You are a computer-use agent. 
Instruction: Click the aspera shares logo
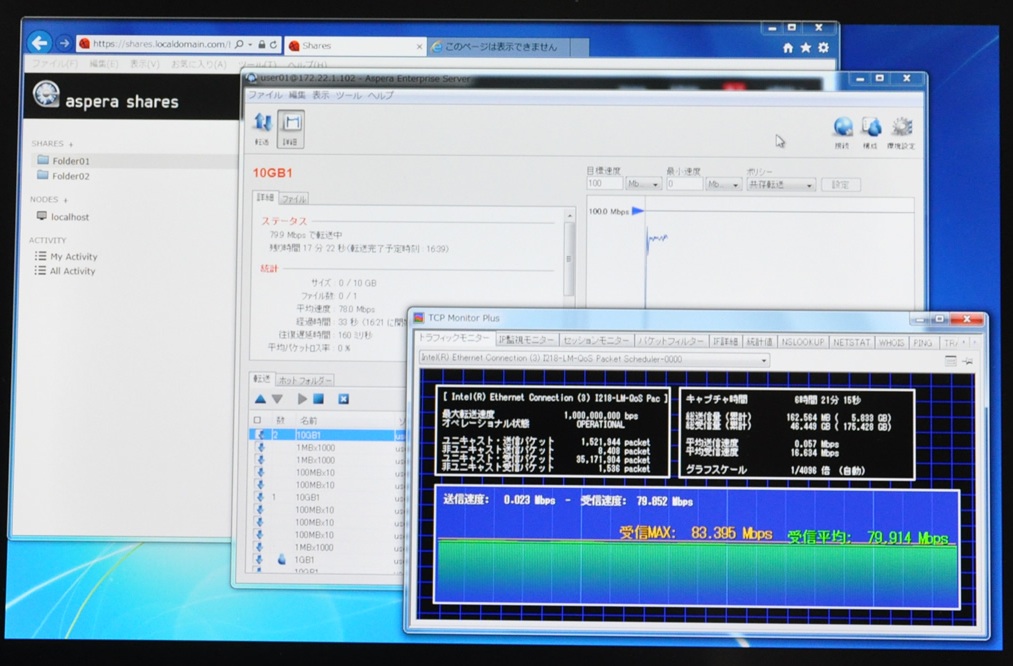coord(106,97)
